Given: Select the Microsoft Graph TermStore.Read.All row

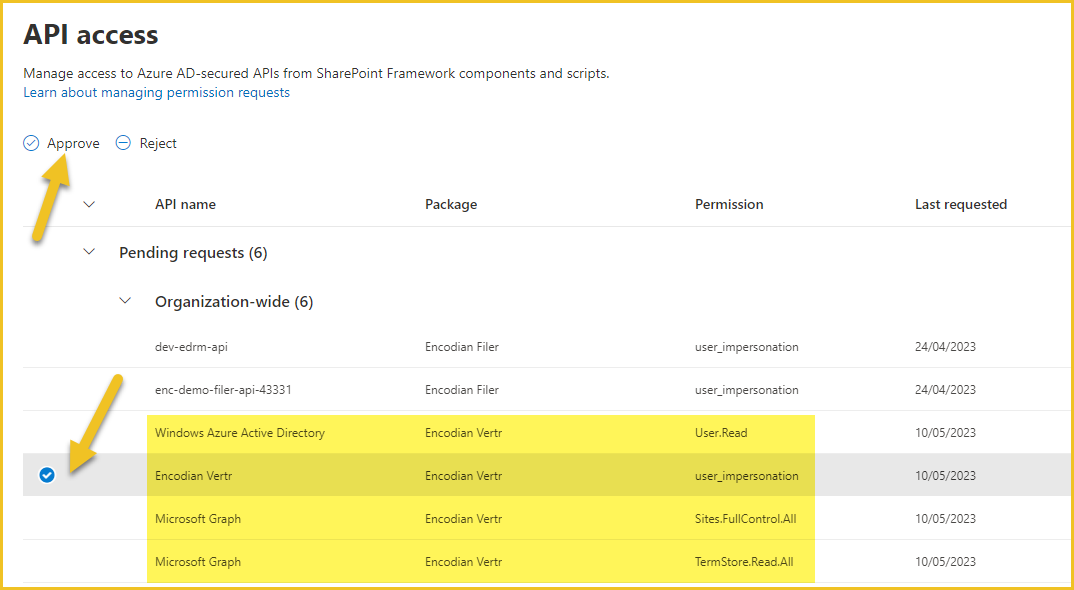Looking at the screenshot, I should pos(548,562).
